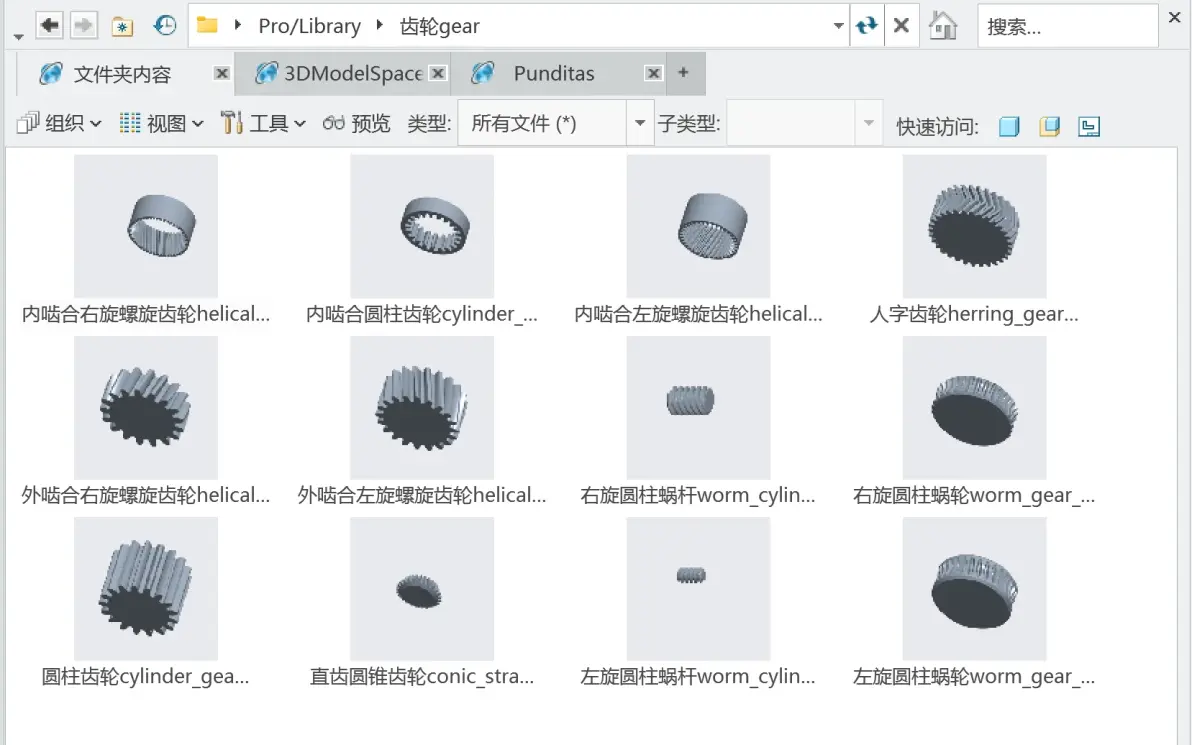Close the 文件夹内容 tab

[222, 73]
